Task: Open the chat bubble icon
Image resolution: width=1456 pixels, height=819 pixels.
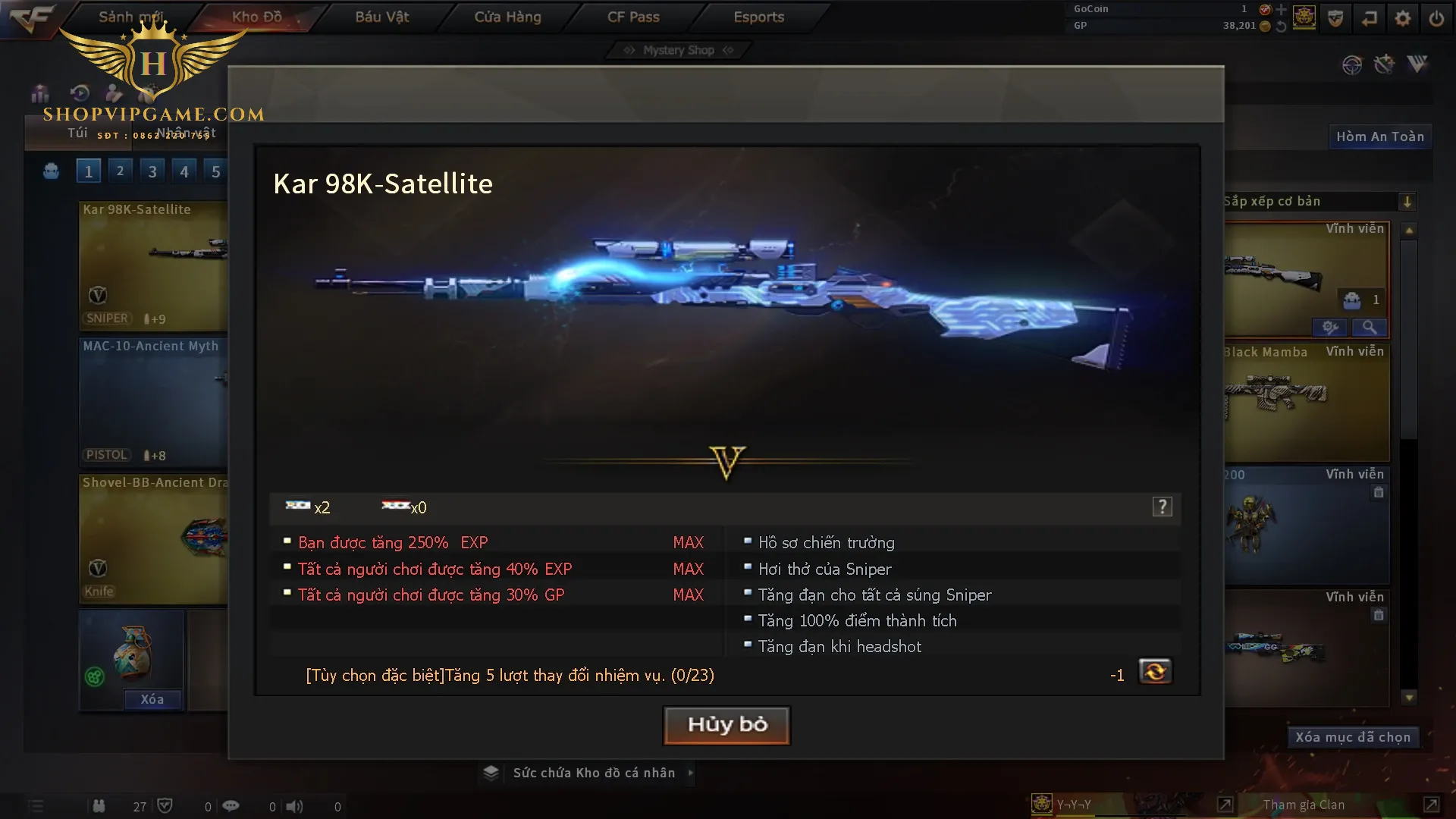Action: coord(231,806)
